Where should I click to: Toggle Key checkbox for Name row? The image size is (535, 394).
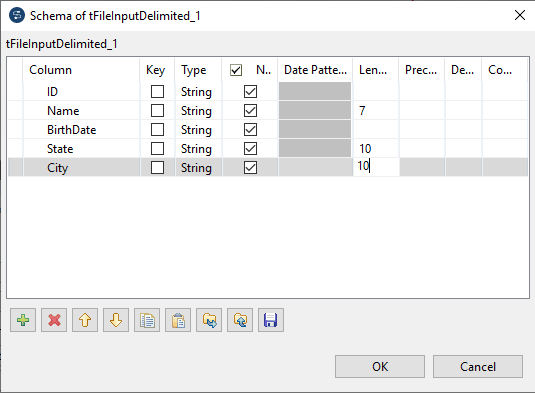[x=157, y=111]
